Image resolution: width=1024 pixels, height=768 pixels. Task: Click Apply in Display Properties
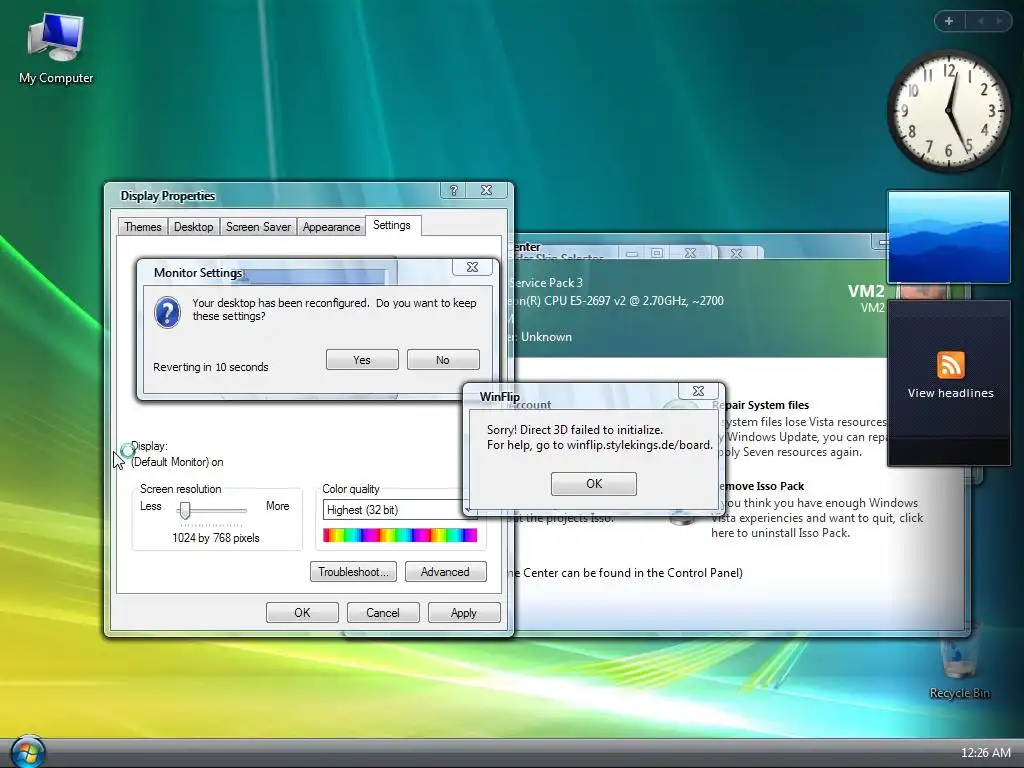tap(464, 613)
